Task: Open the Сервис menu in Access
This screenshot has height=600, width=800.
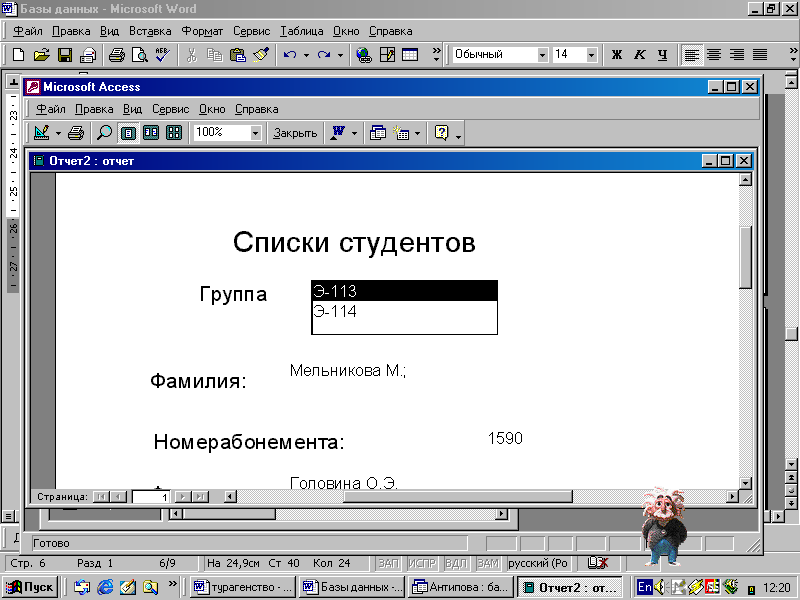Action: [x=170, y=109]
